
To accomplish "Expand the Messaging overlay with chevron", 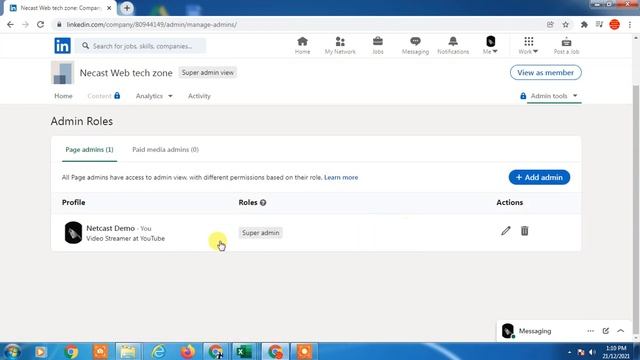I will click(x=621, y=331).
